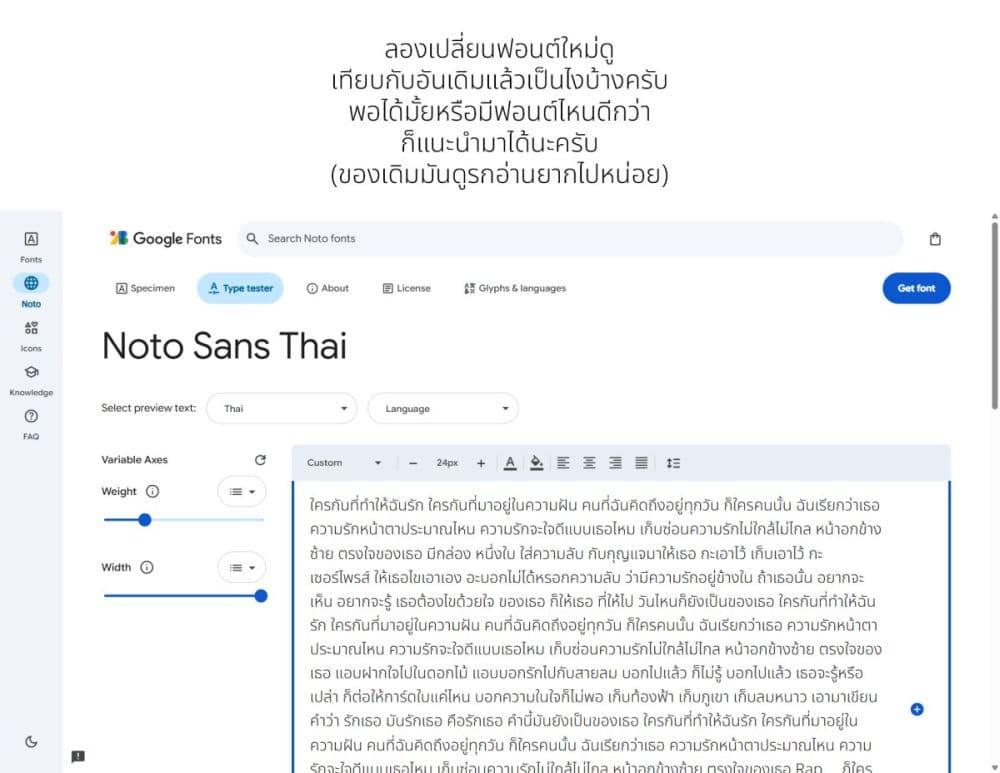Open the text color picker

(x=510, y=463)
